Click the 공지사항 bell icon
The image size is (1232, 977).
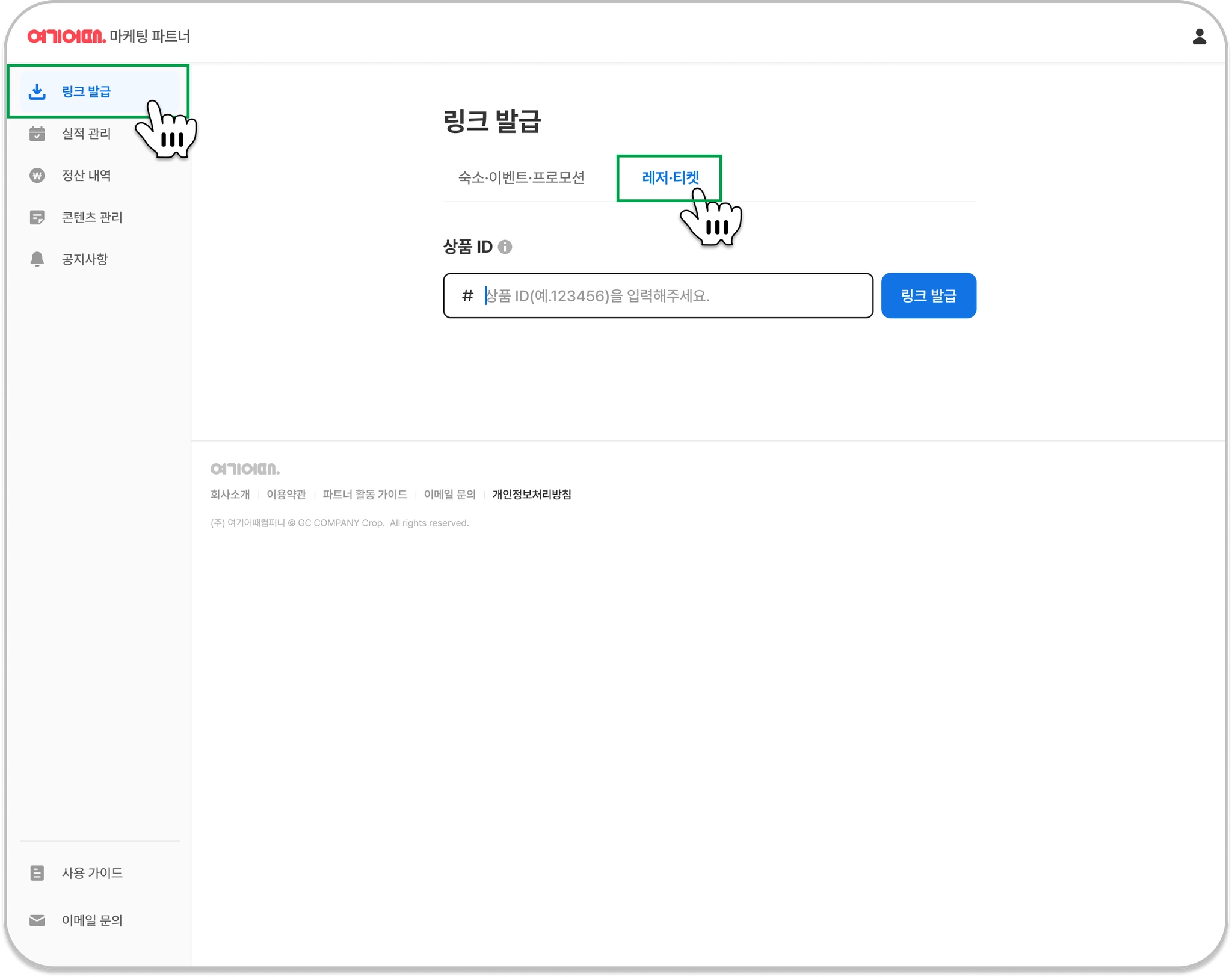click(37, 259)
